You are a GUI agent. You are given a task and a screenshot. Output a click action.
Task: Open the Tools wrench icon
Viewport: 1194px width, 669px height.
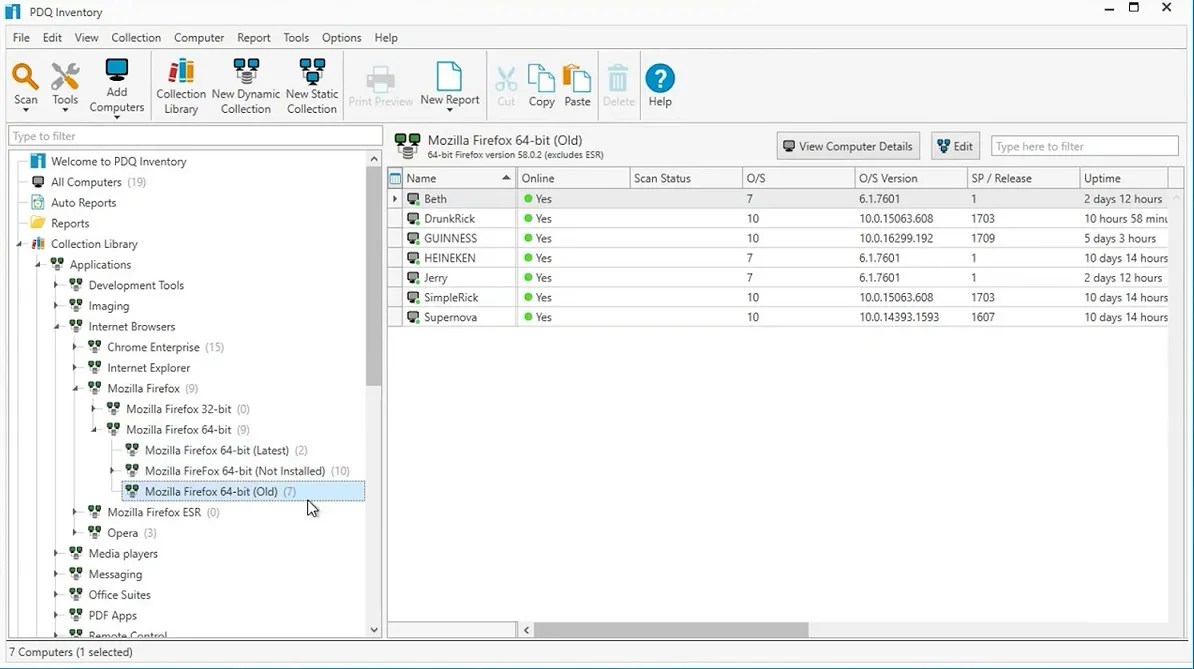coord(65,76)
